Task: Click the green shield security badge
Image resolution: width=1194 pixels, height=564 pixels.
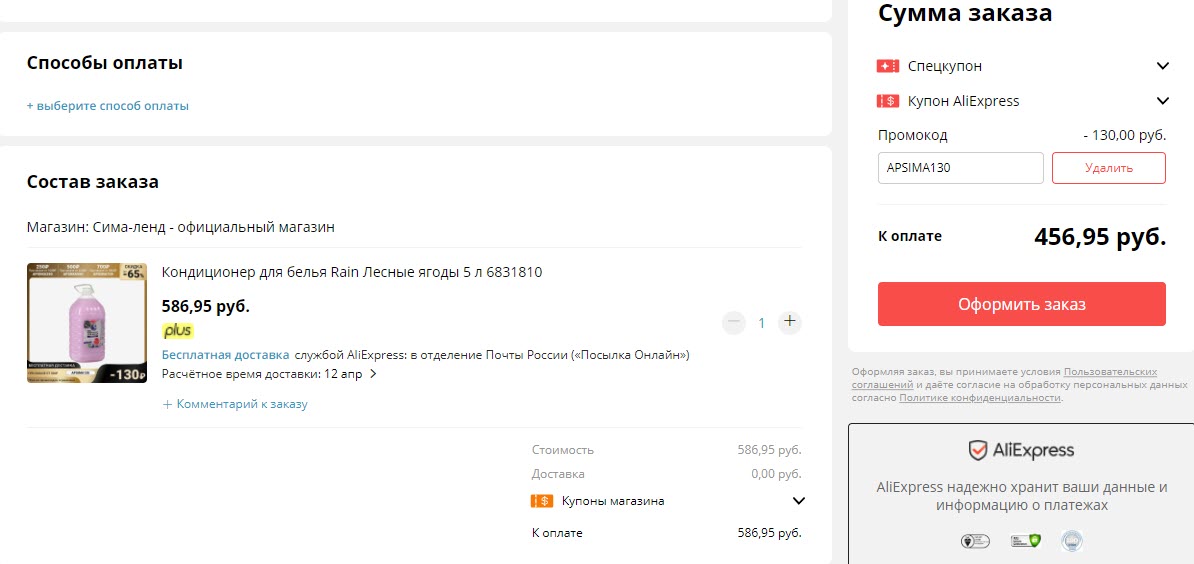Action: point(1024,541)
